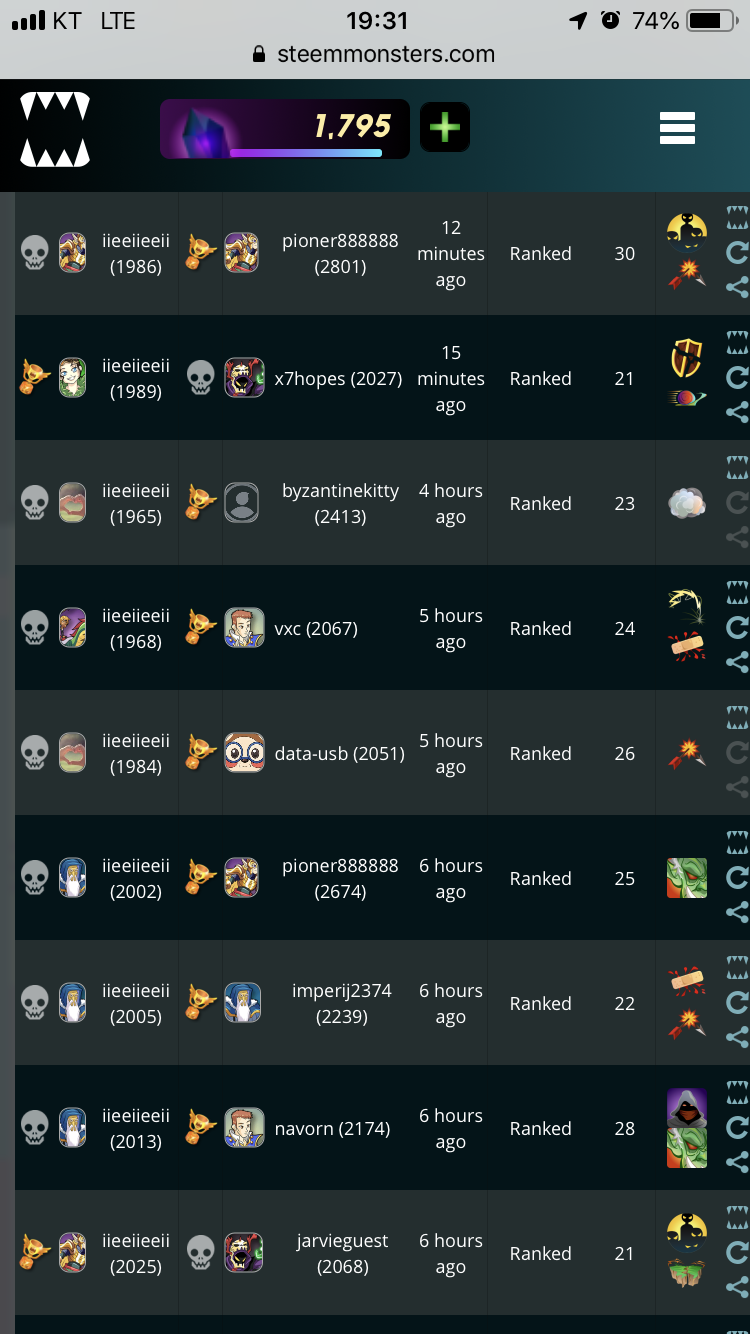Select byzantinekitty's default avatar

[x=242, y=503]
